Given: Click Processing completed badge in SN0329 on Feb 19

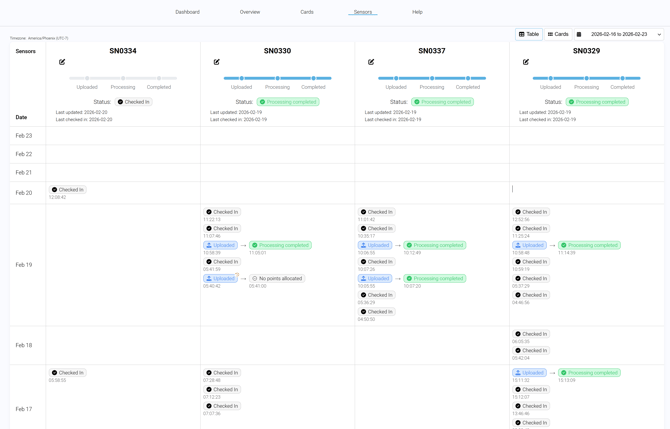Looking at the screenshot, I should coord(589,245).
